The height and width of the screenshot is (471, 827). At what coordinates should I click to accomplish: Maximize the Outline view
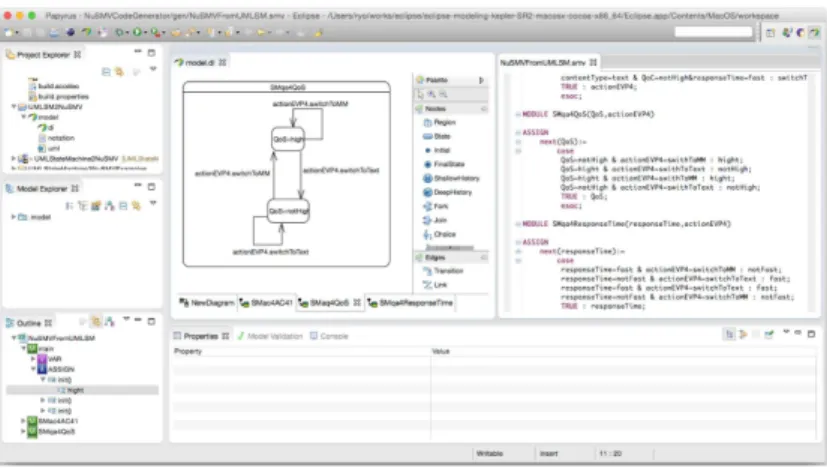pos(151,321)
